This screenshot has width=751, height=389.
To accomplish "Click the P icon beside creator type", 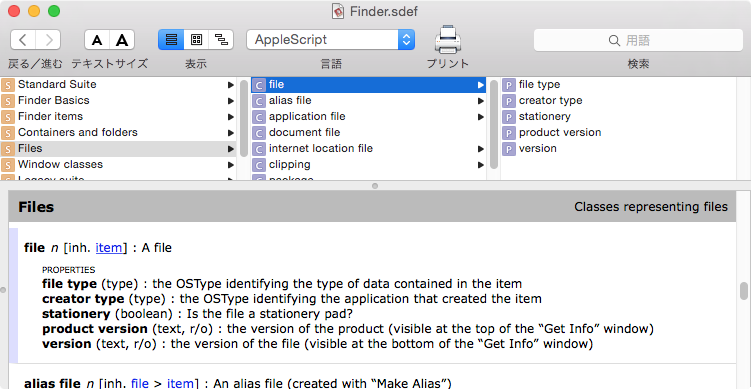I will click(509, 101).
